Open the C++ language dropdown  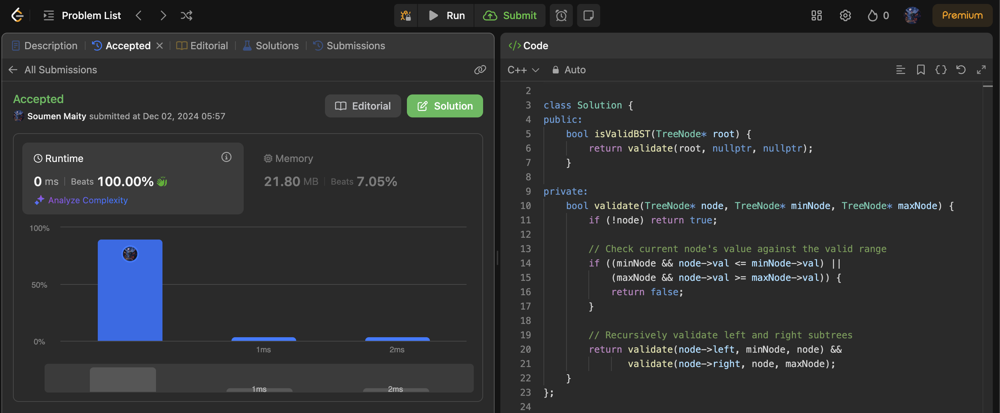[523, 70]
